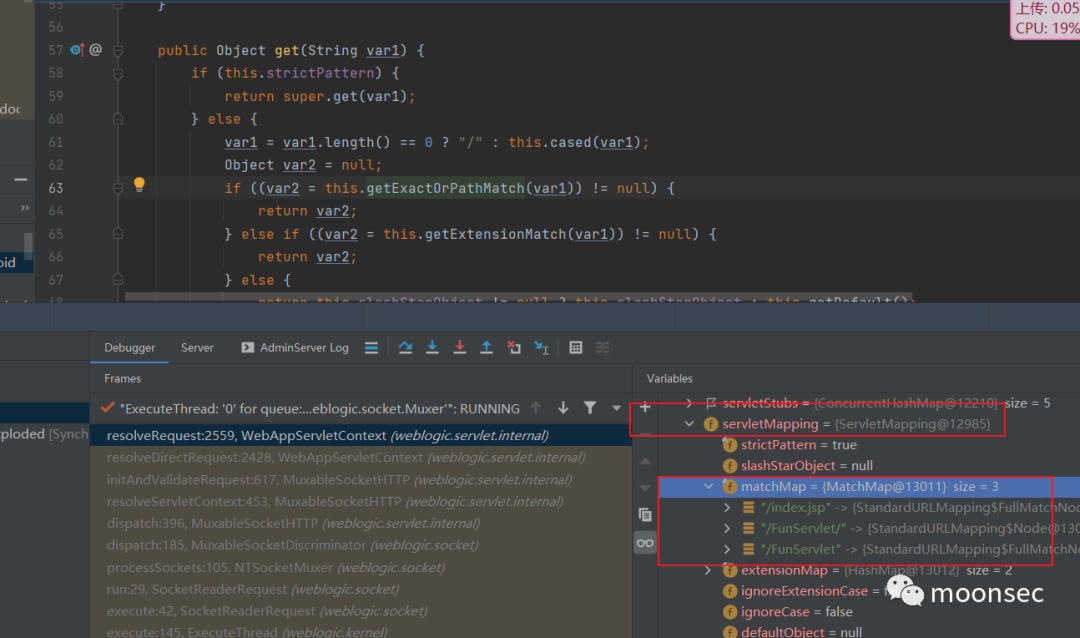Toggle the show watches glasses icon
The image size is (1080, 638).
(x=645, y=543)
